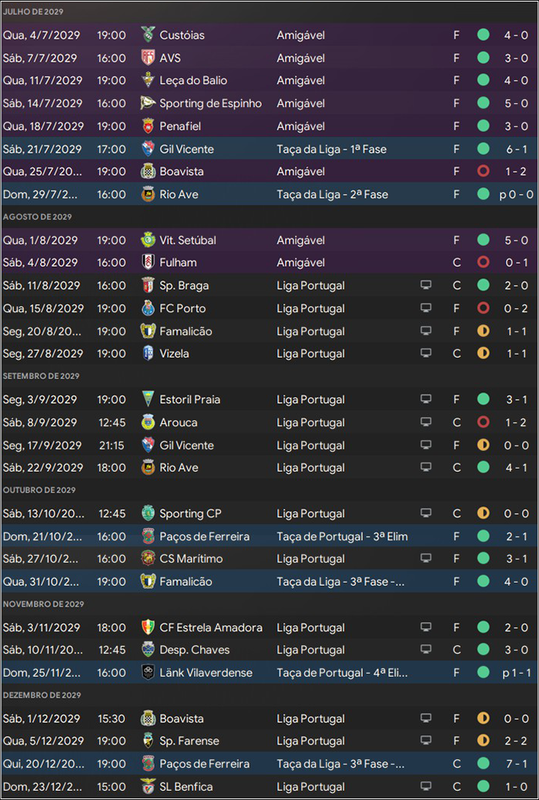Click the SL Benfica crest icon
The image size is (539, 800).
point(148,786)
